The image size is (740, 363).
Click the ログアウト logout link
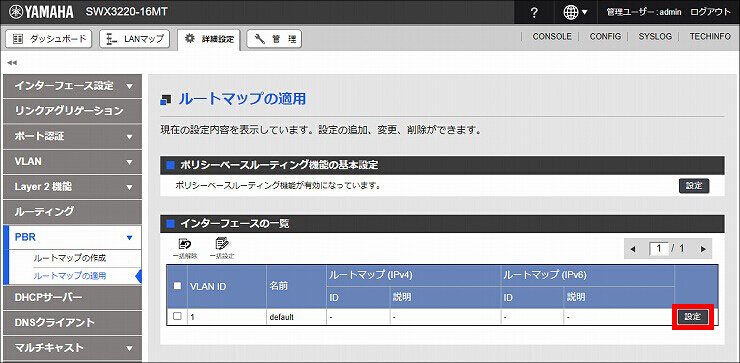tap(710, 12)
